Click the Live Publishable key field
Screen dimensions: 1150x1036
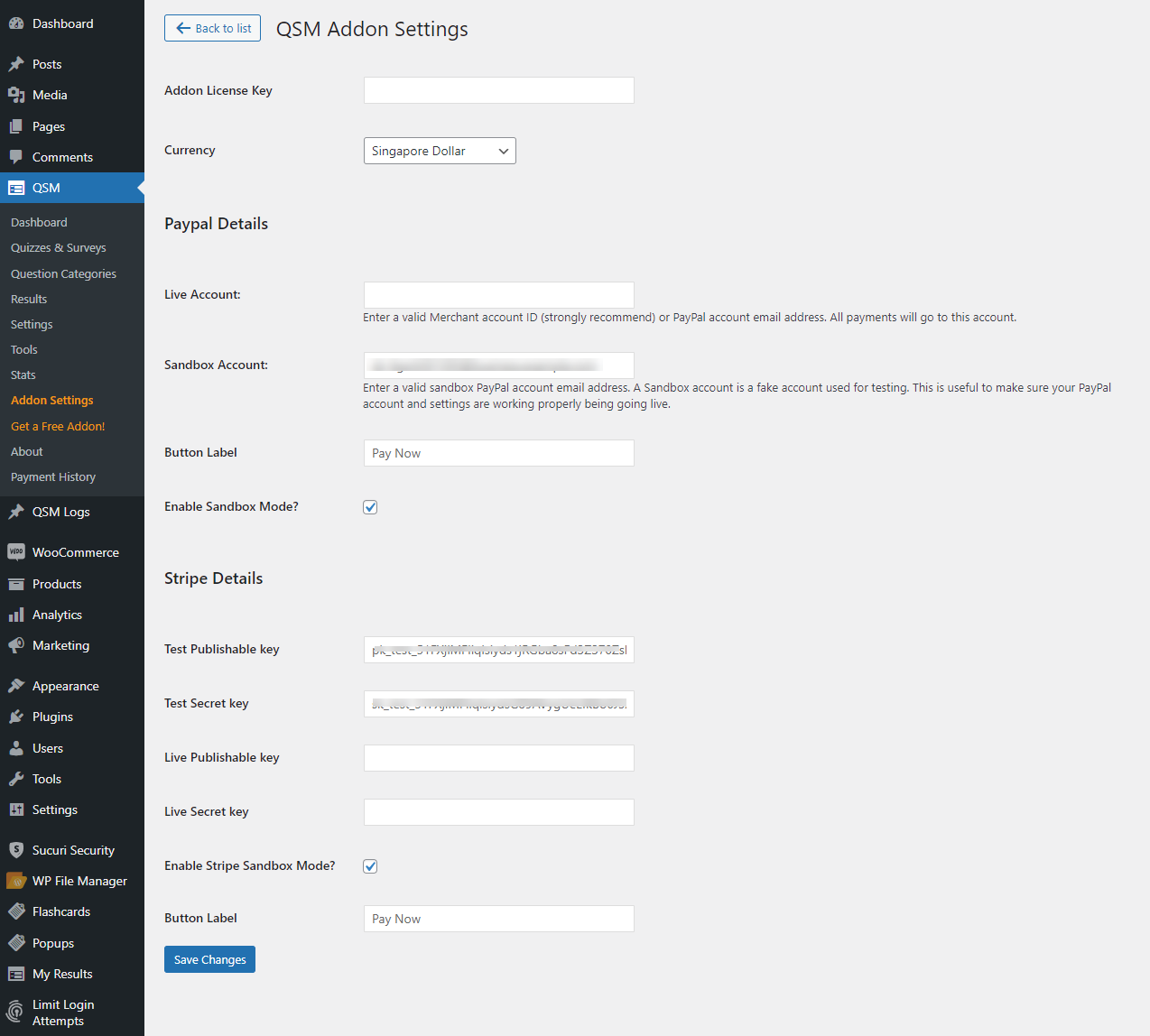(x=499, y=758)
